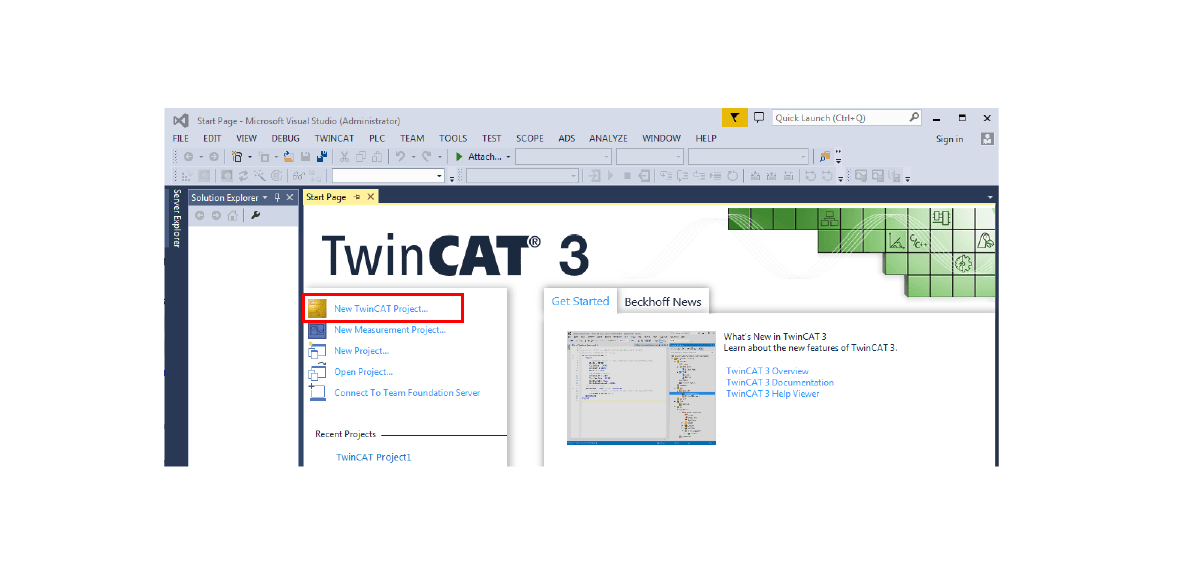Click the Undo toolbar icon
The image size is (1200, 570).
coord(400,157)
